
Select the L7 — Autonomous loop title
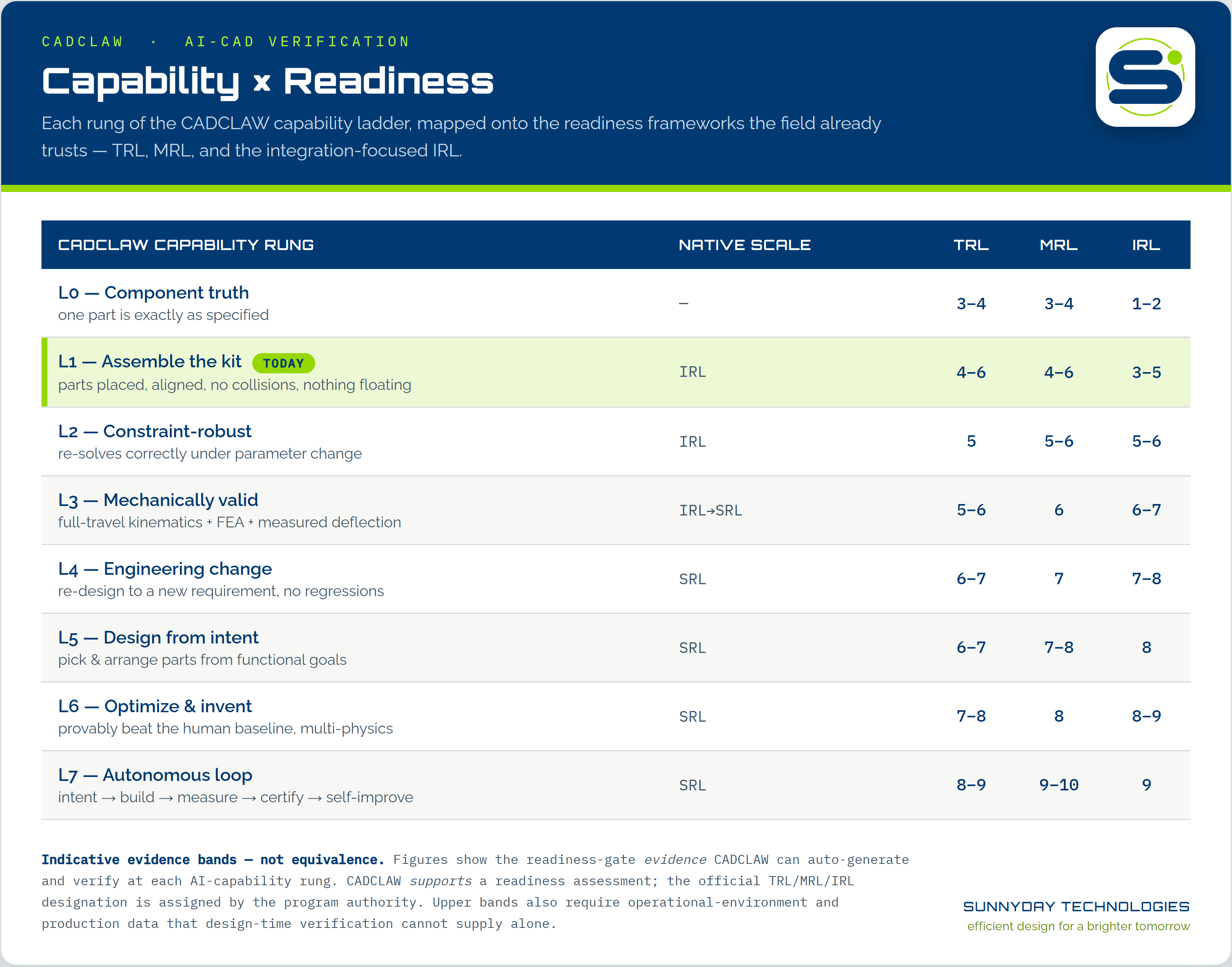click(154, 776)
